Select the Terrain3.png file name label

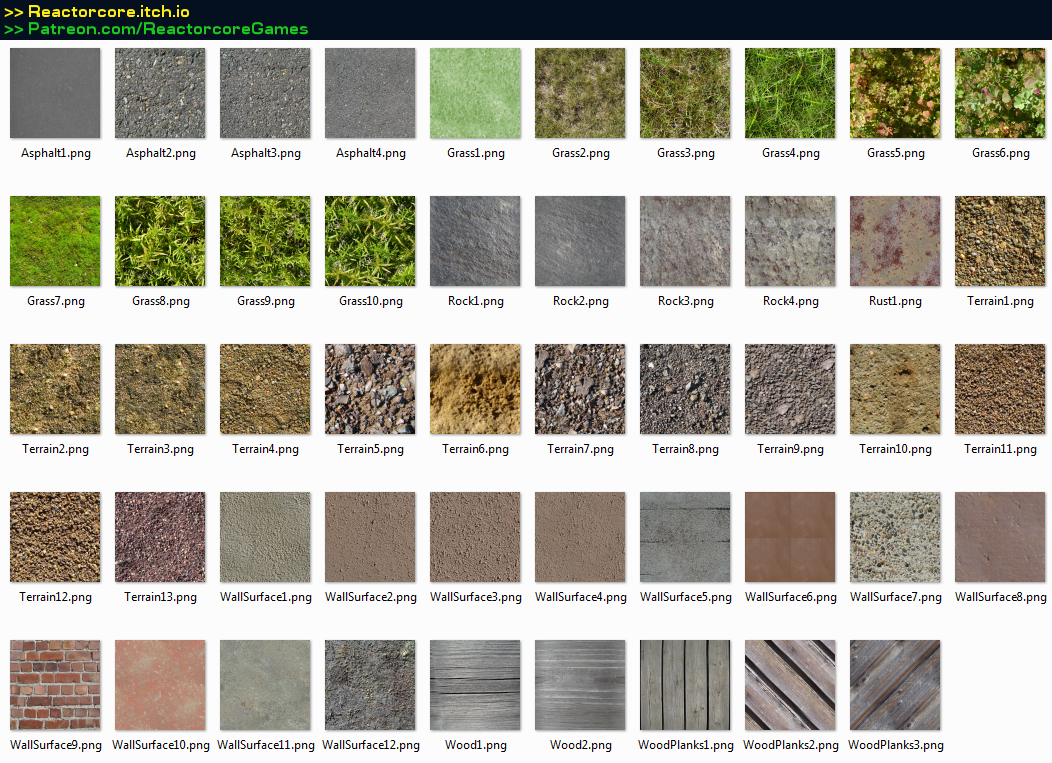(x=160, y=449)
